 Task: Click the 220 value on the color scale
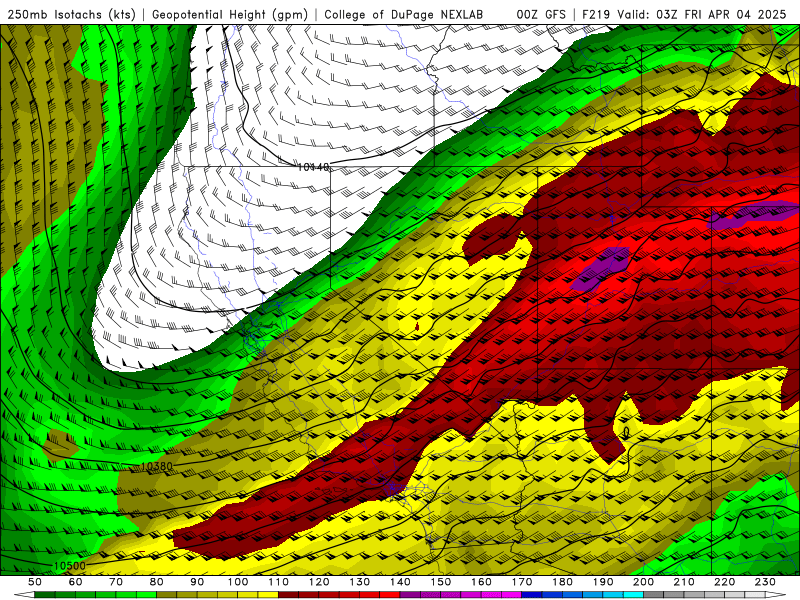click(x=724, y=582)
